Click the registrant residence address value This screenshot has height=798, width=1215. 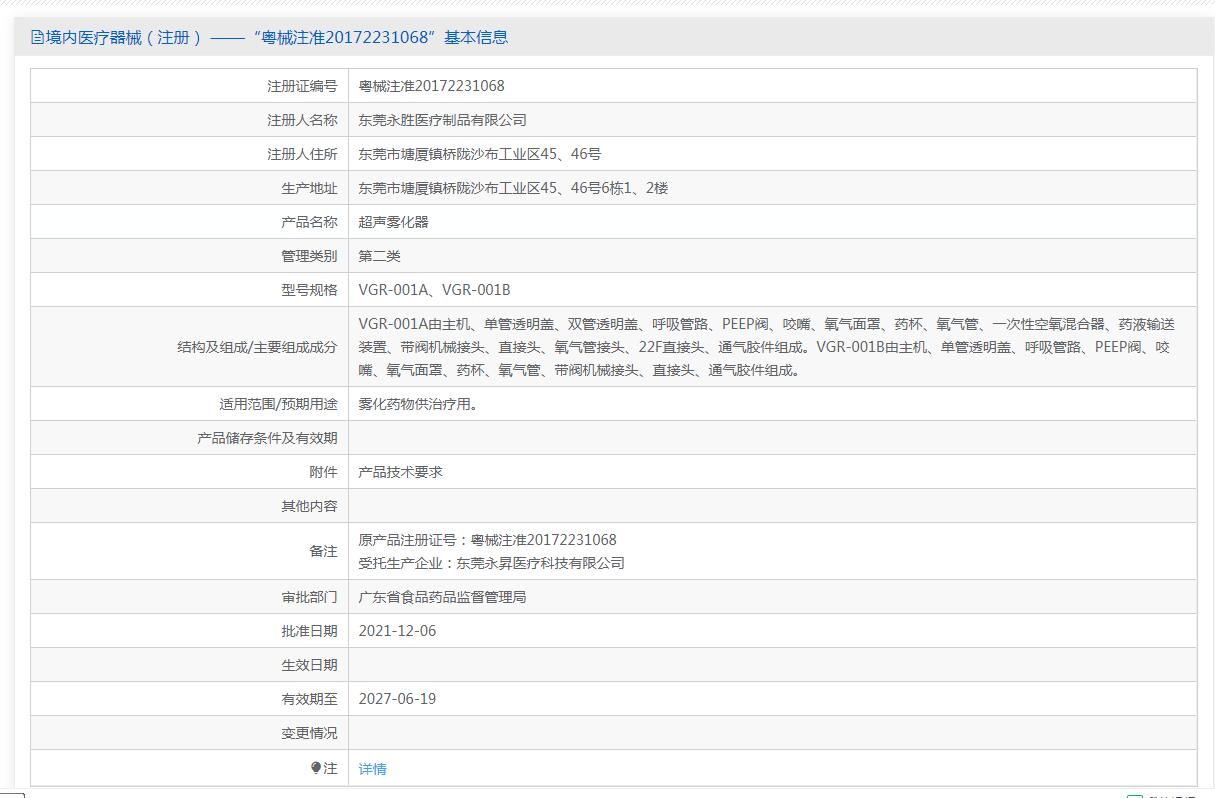pos(479,154)
